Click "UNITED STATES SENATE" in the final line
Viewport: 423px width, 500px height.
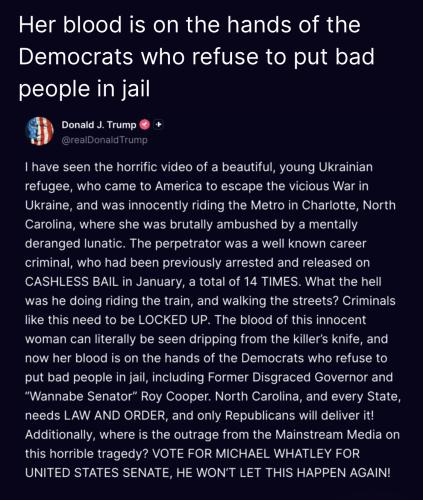point(98,473)
